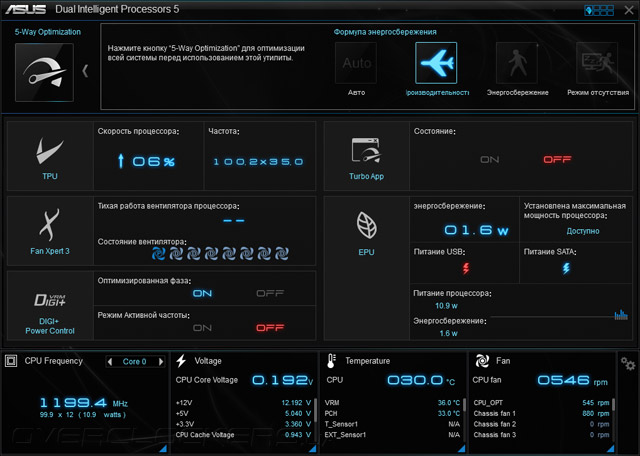Image resolution: width=640 pixels, height=456 pixels.
Task: Click the 5-Way Optimization title label
Action: coord(48,32)
